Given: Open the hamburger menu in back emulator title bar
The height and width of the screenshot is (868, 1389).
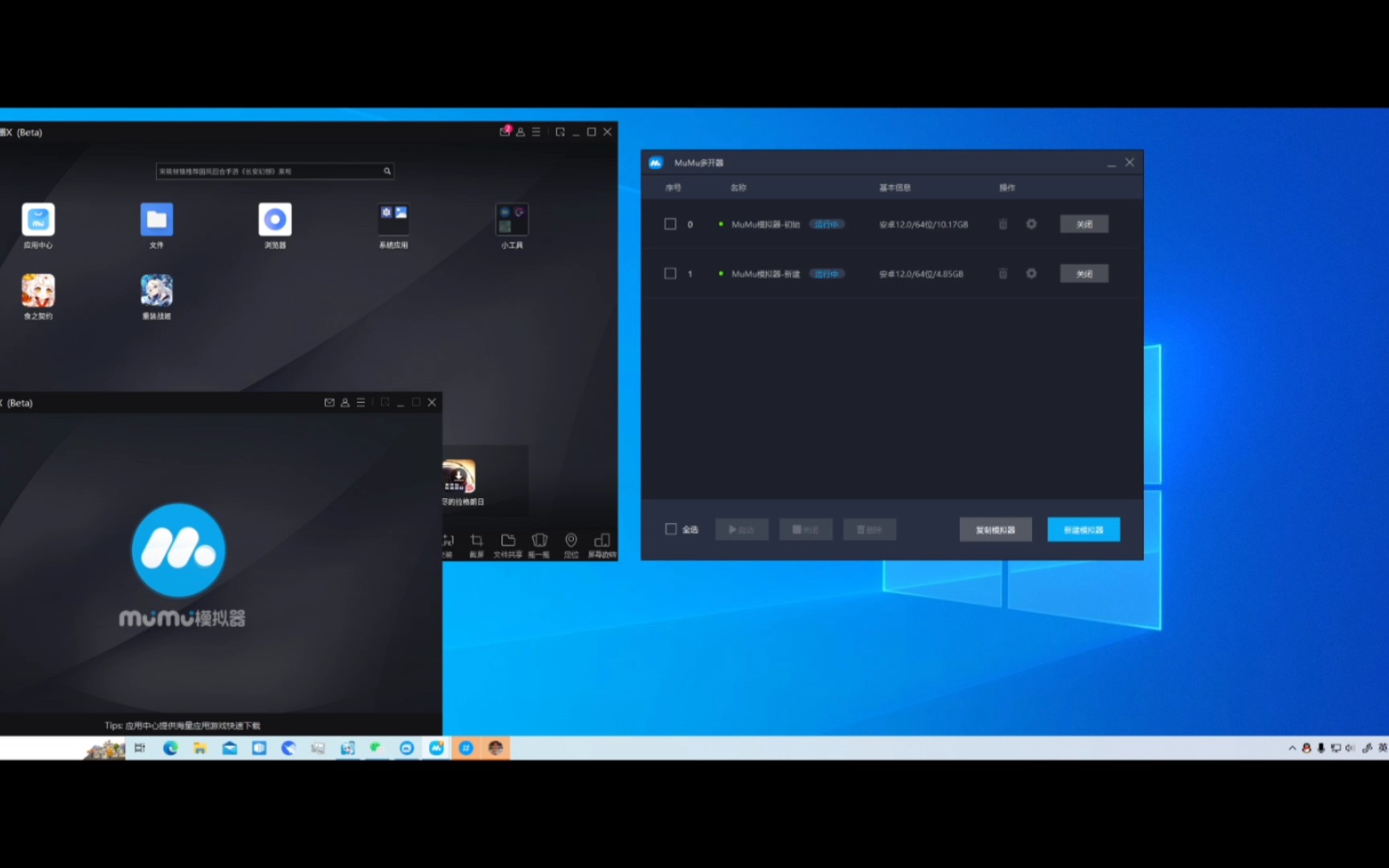Looking at the screenshot, I should pyautogui.click(x=536, y=132).
